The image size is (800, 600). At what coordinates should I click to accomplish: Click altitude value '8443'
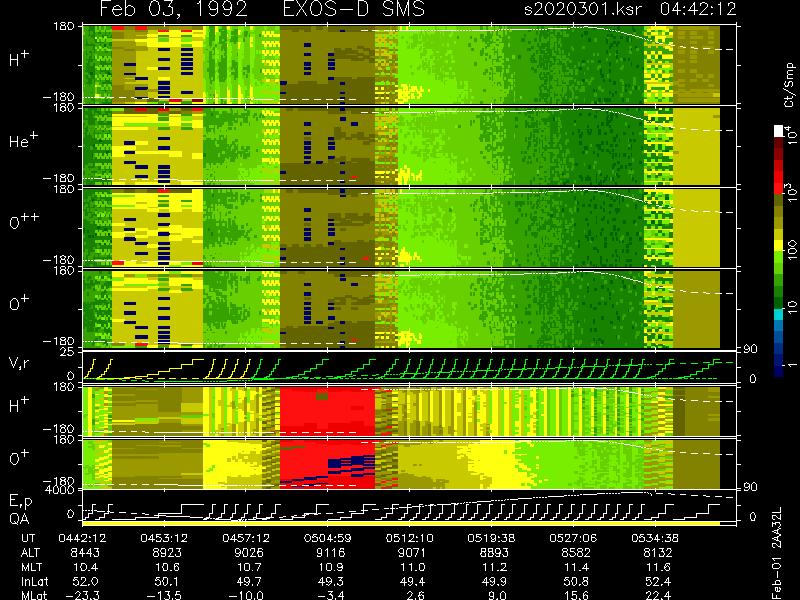(x=85, y=553)
